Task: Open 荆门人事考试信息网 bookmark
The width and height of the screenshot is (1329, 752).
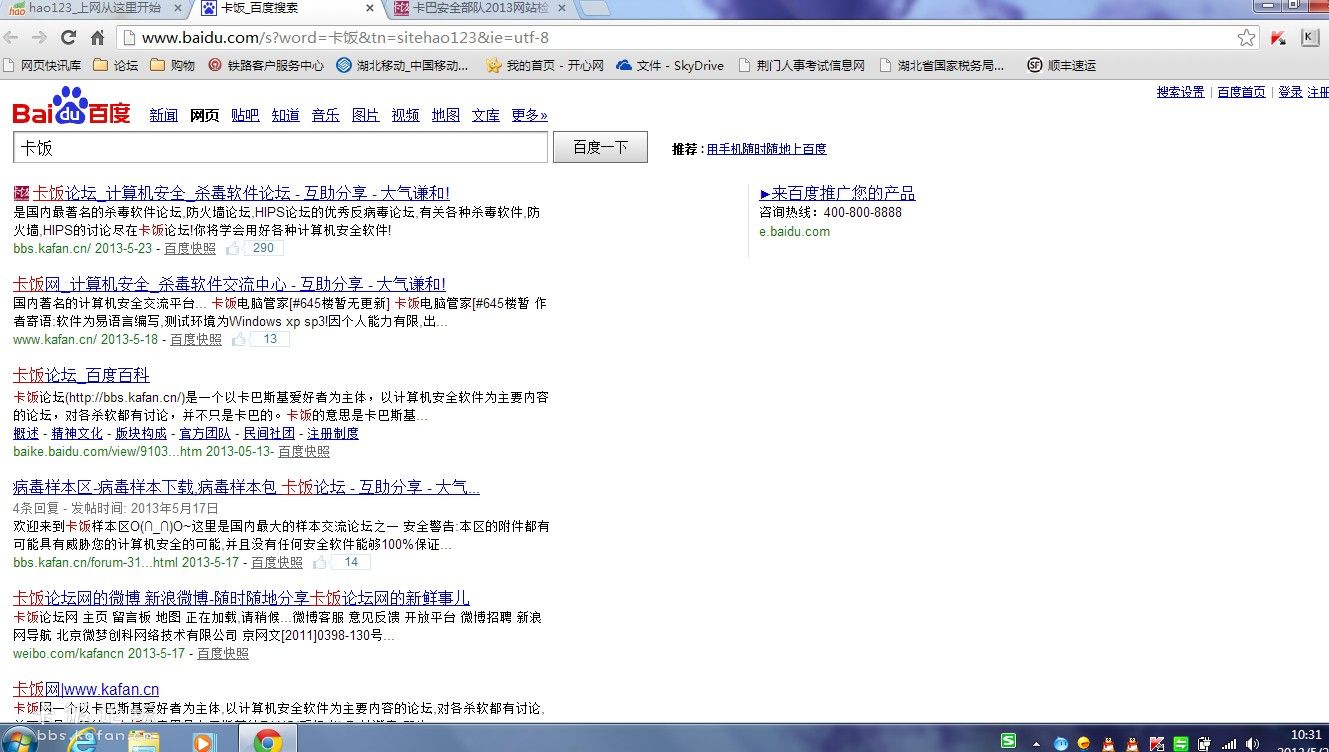Action: [x=801, y=65]
